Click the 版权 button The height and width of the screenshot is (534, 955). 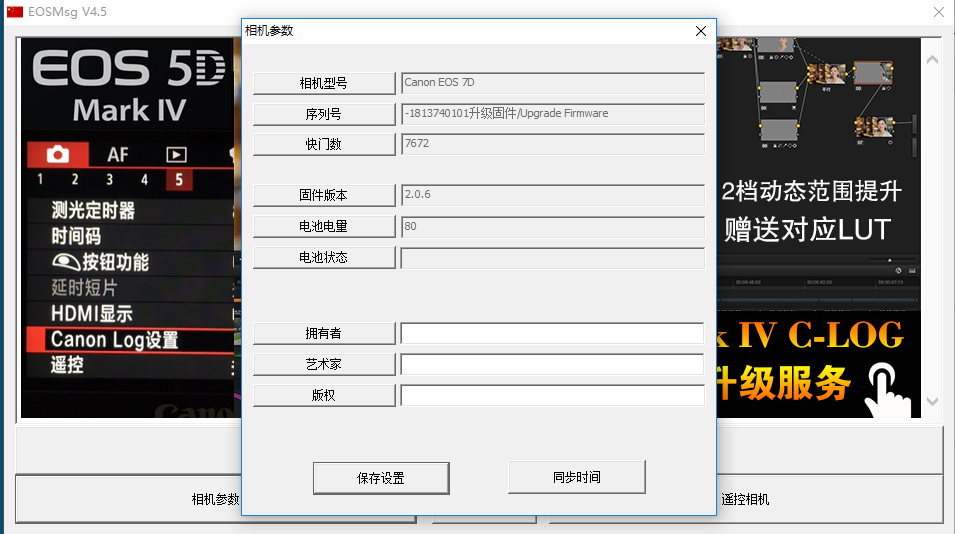click(324, 396)
